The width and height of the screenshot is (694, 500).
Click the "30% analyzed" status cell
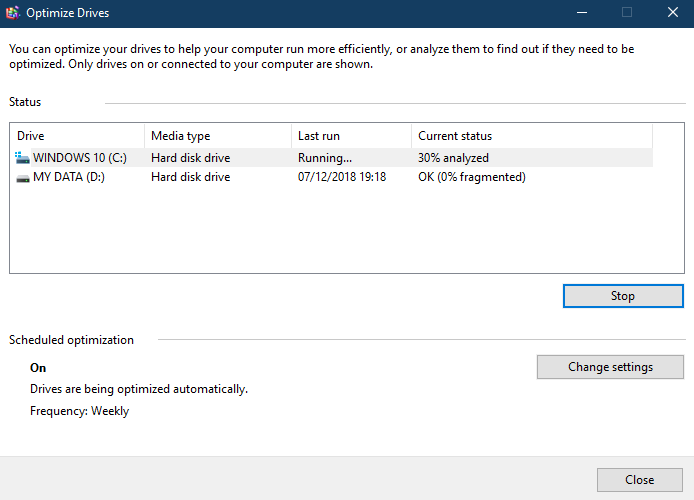(453, 158)
